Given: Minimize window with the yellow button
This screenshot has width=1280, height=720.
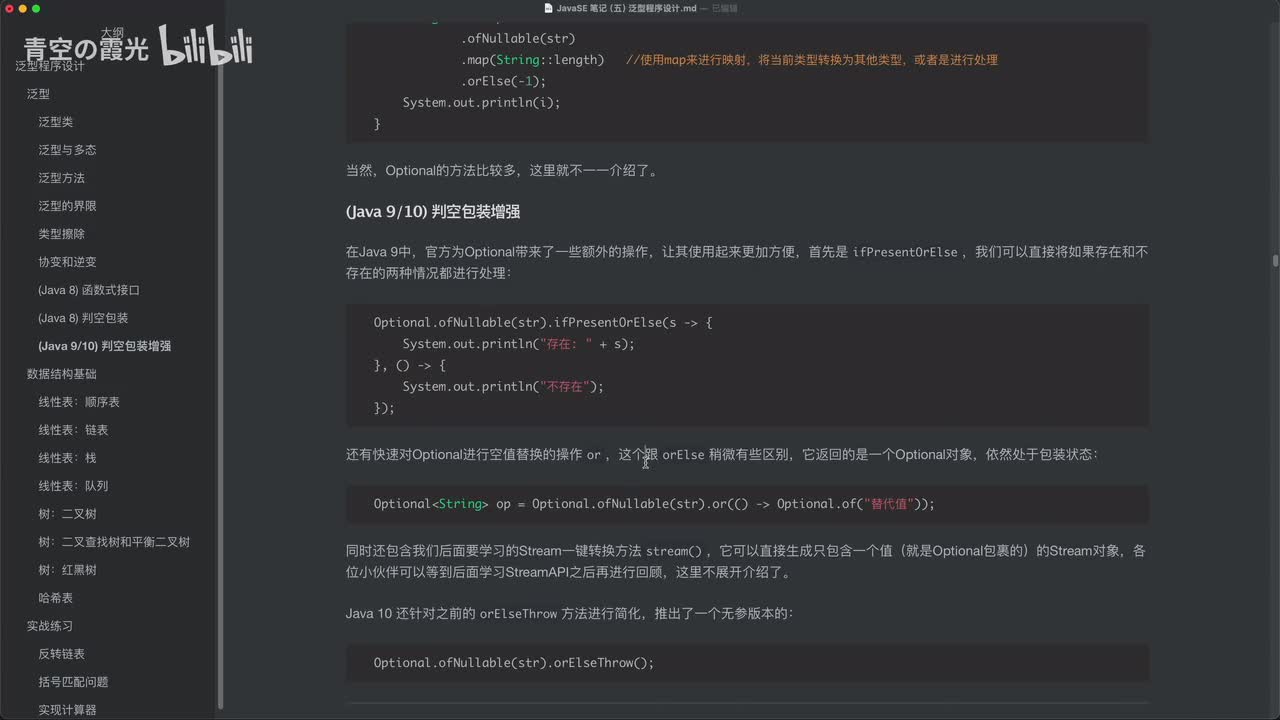Looking at the screenshot, I should point(23,8).
